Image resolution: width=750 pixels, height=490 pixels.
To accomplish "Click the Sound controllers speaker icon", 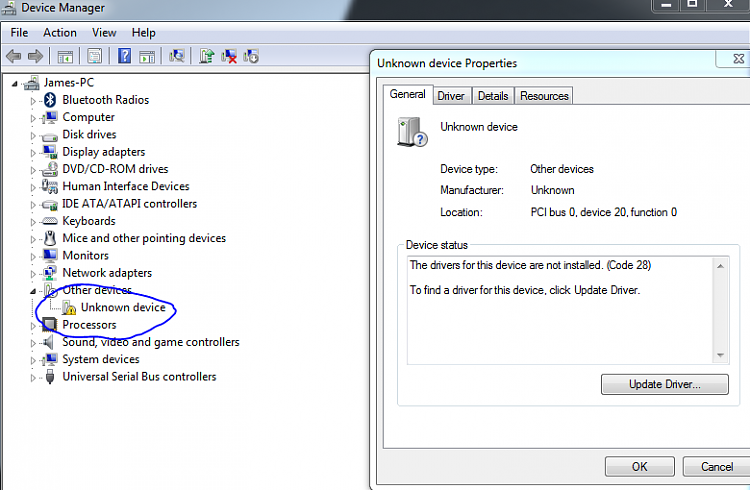I will coord(48,342).
